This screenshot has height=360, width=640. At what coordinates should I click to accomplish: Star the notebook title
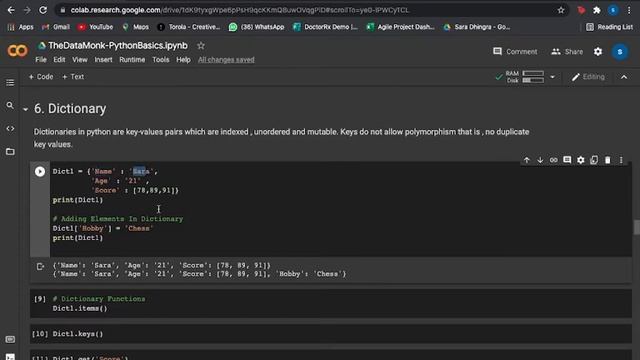201,46
